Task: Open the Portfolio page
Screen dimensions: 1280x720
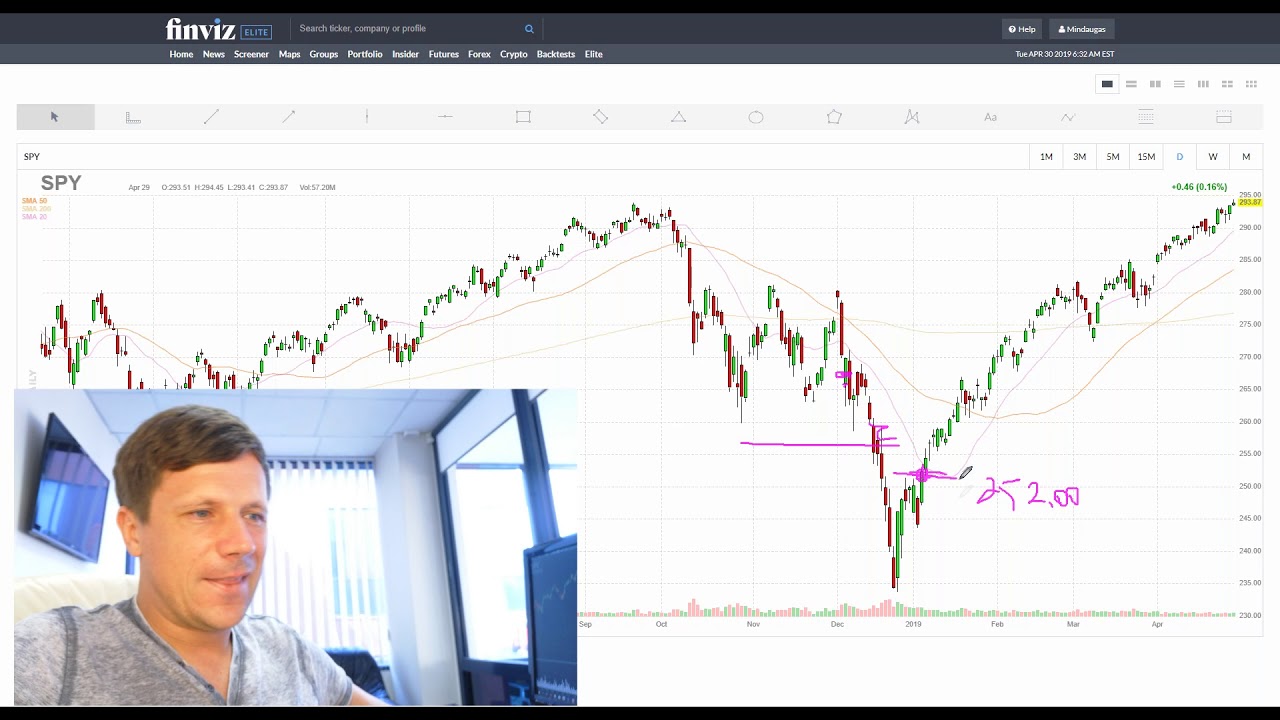Action: click(365, 54)
